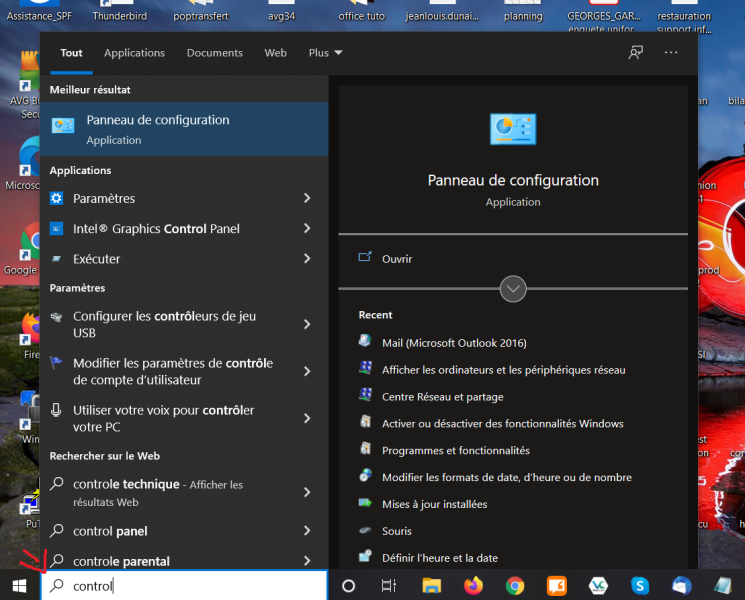Open the three-dots options menu
745x600 pixels.
point(671,53)
